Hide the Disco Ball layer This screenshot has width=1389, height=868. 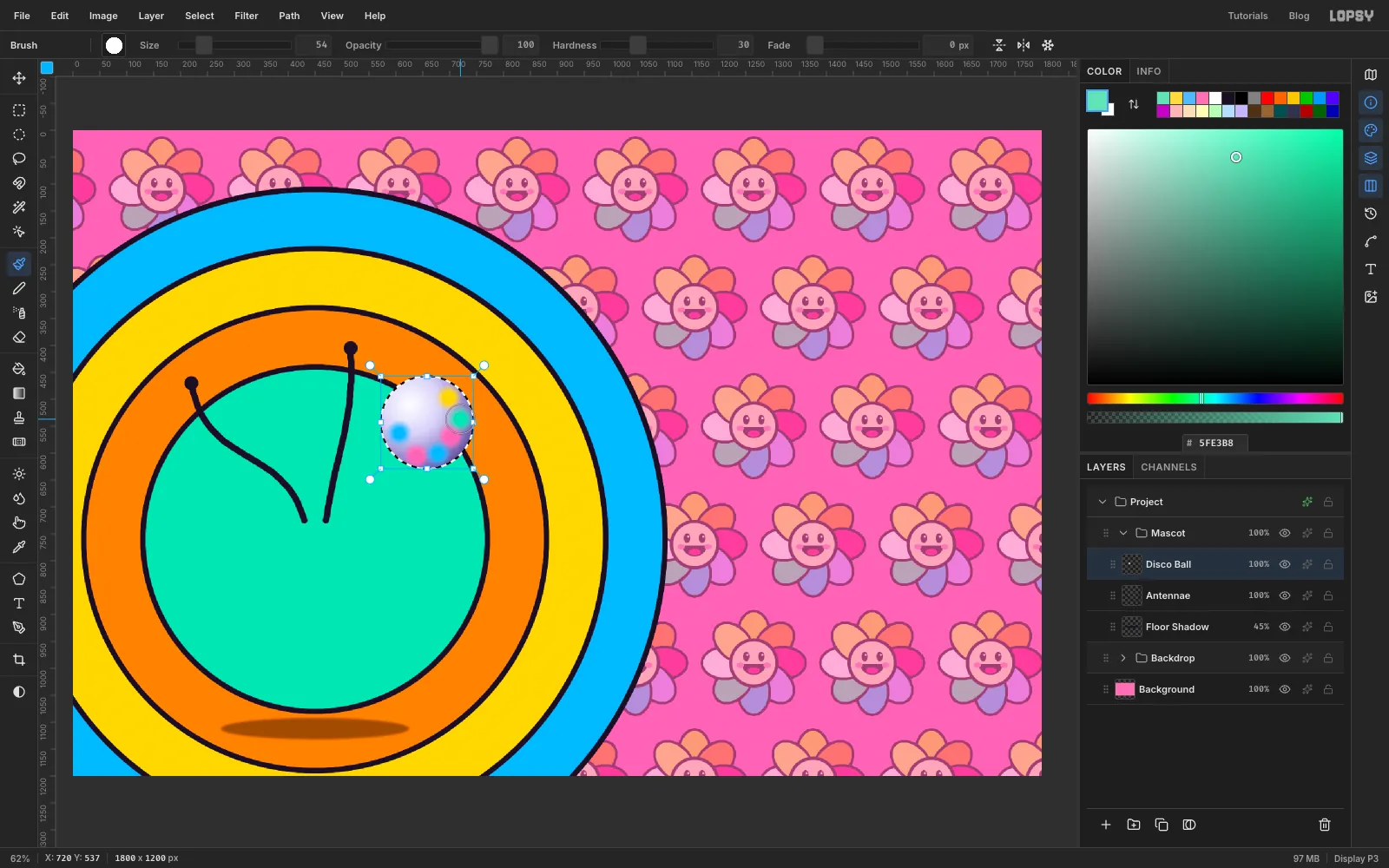coord(1285,564)
